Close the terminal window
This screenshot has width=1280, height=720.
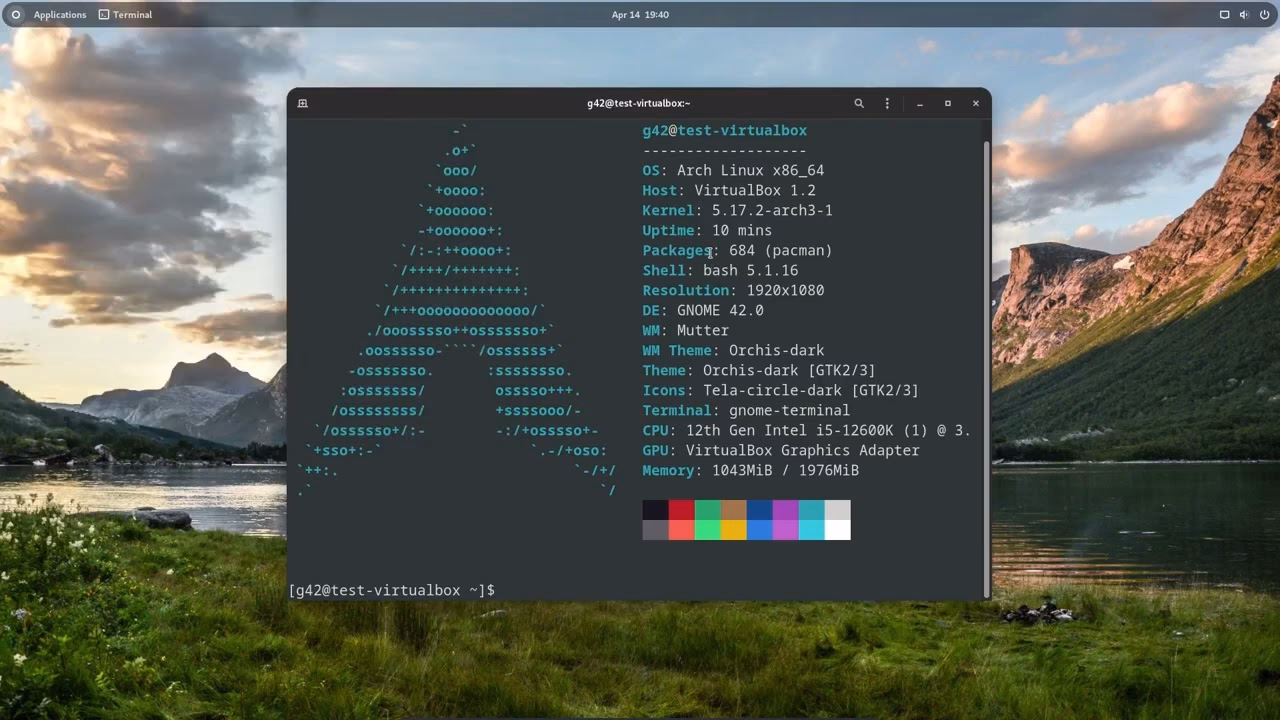pos(976,103)
